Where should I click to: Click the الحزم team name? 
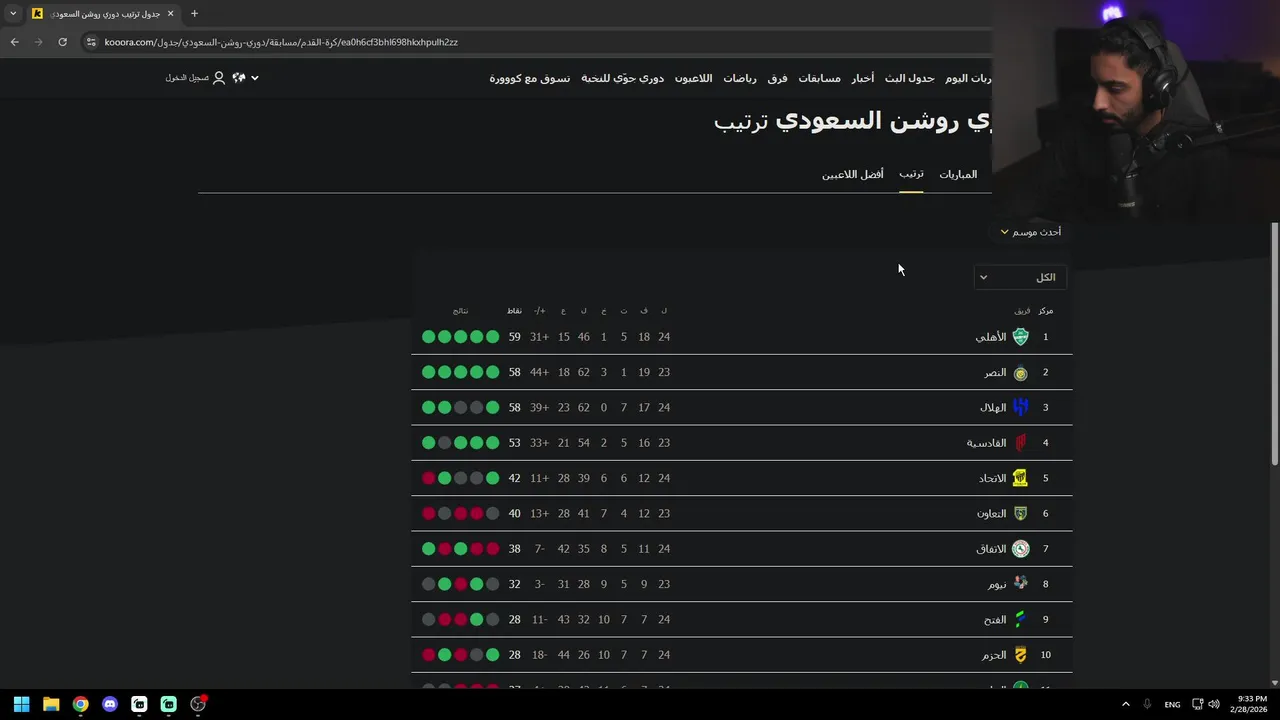coord(994,655)
